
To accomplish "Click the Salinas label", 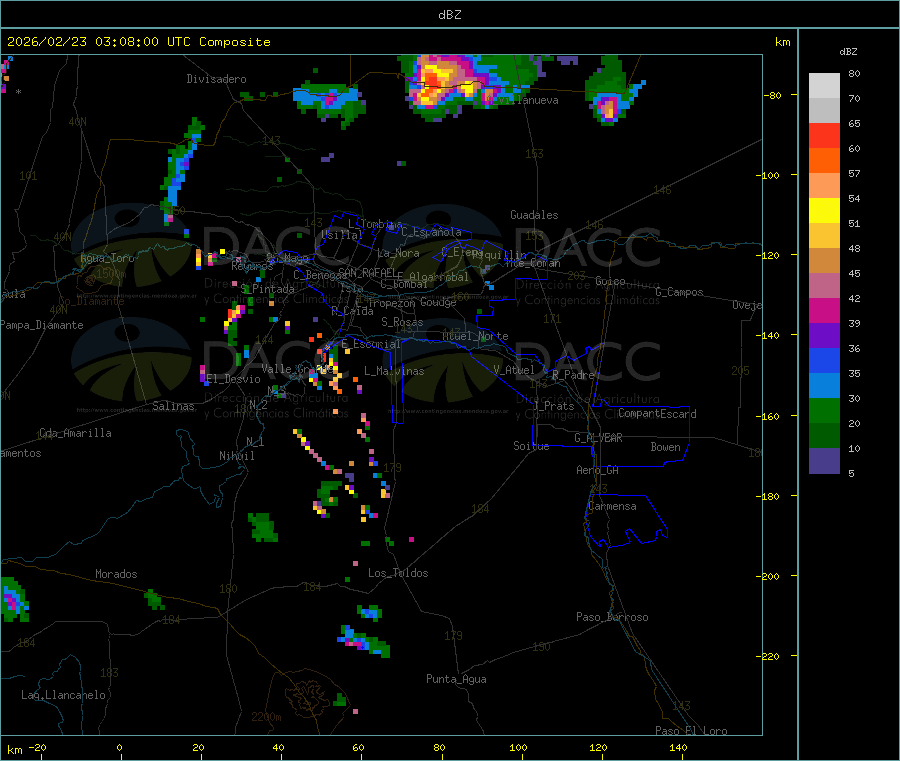I will tap(173, 406).
